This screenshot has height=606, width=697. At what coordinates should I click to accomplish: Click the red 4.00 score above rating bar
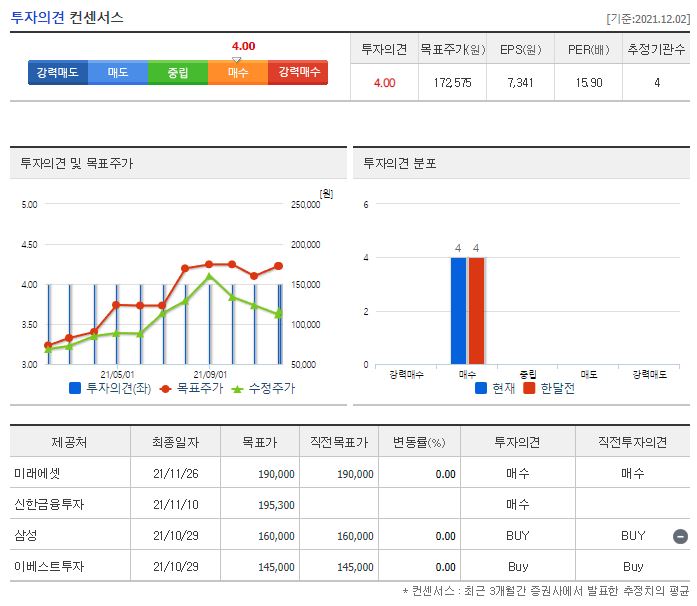(244, 46)
